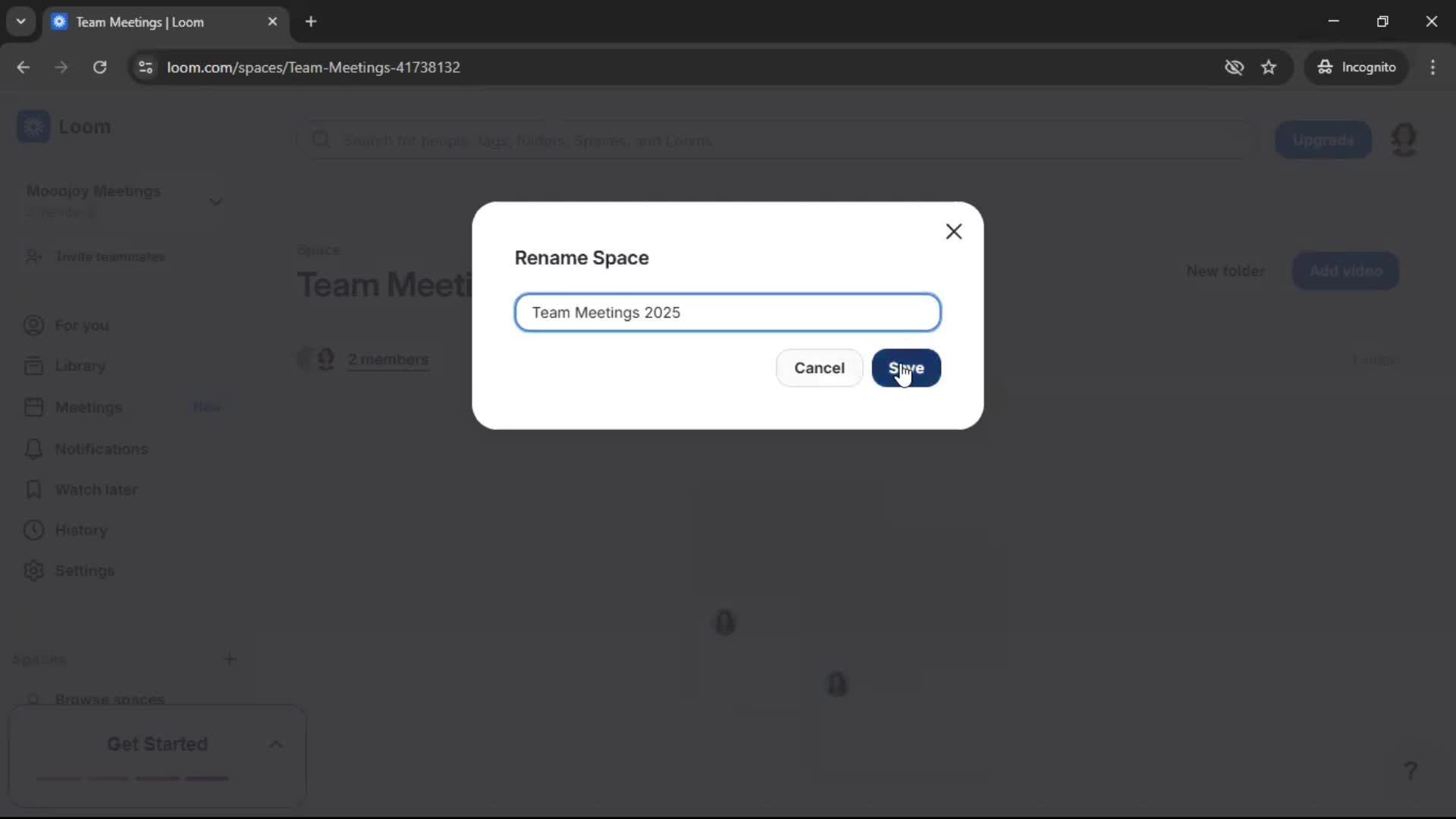Open your profile avatar menu
The width and height of the screenshot is (1456, 819).
pos(1404,140)
